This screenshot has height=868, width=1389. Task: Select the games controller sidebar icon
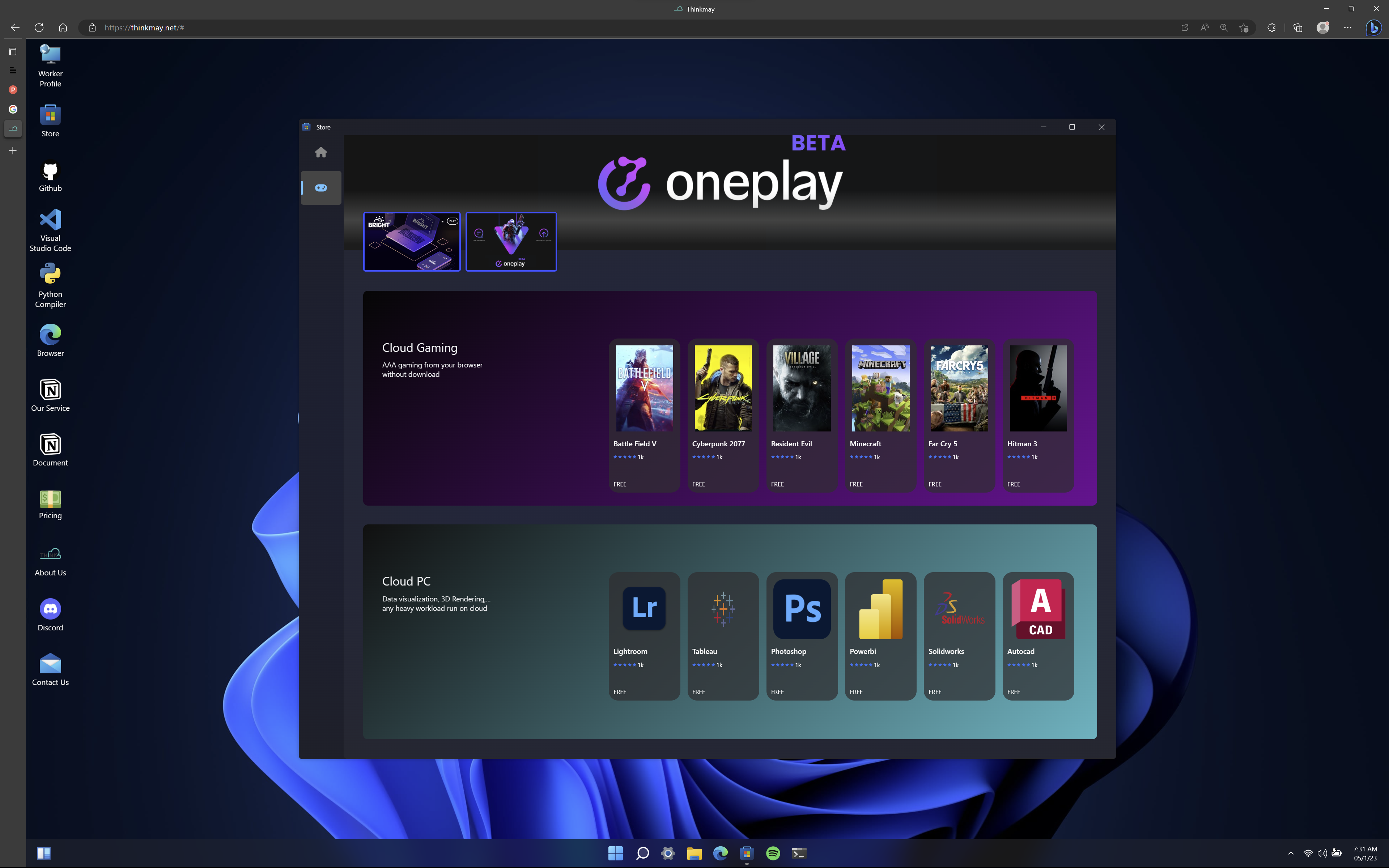[321, 188]
